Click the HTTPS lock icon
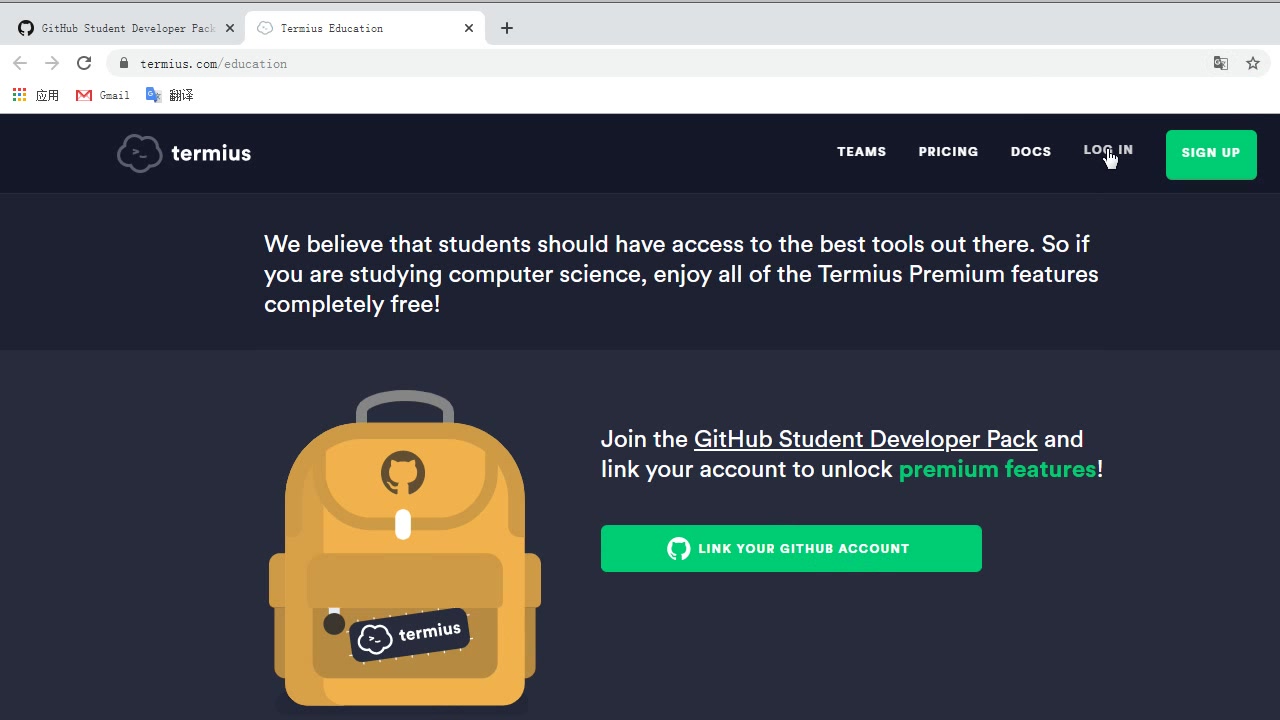Screen dimensions: 1280x720 pyautogui.click(x=123, y=62)
